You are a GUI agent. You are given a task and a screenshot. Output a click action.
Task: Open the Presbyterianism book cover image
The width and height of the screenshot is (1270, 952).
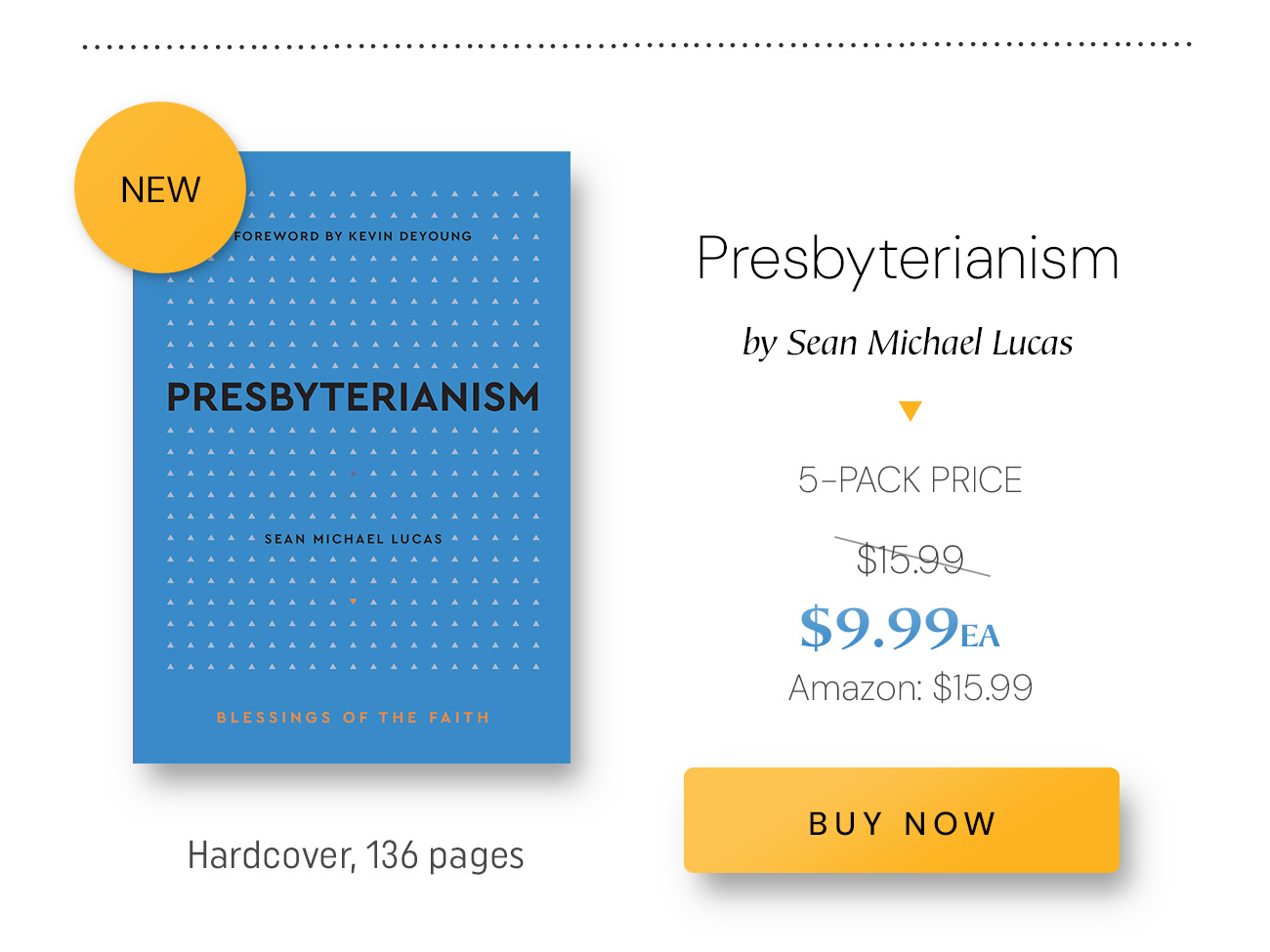click(352, 457)
